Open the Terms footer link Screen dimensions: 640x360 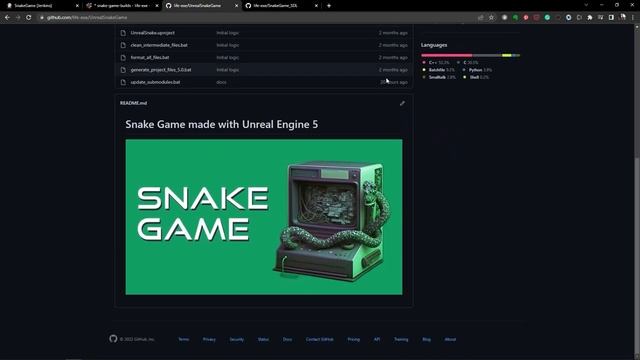[x=183, y=339]
